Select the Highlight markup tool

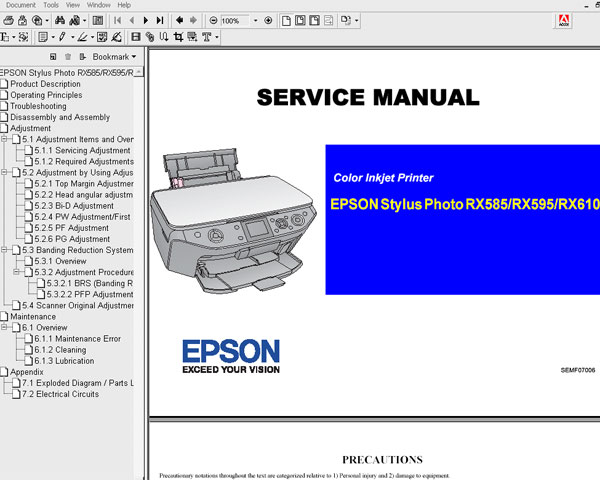[82, 37]
